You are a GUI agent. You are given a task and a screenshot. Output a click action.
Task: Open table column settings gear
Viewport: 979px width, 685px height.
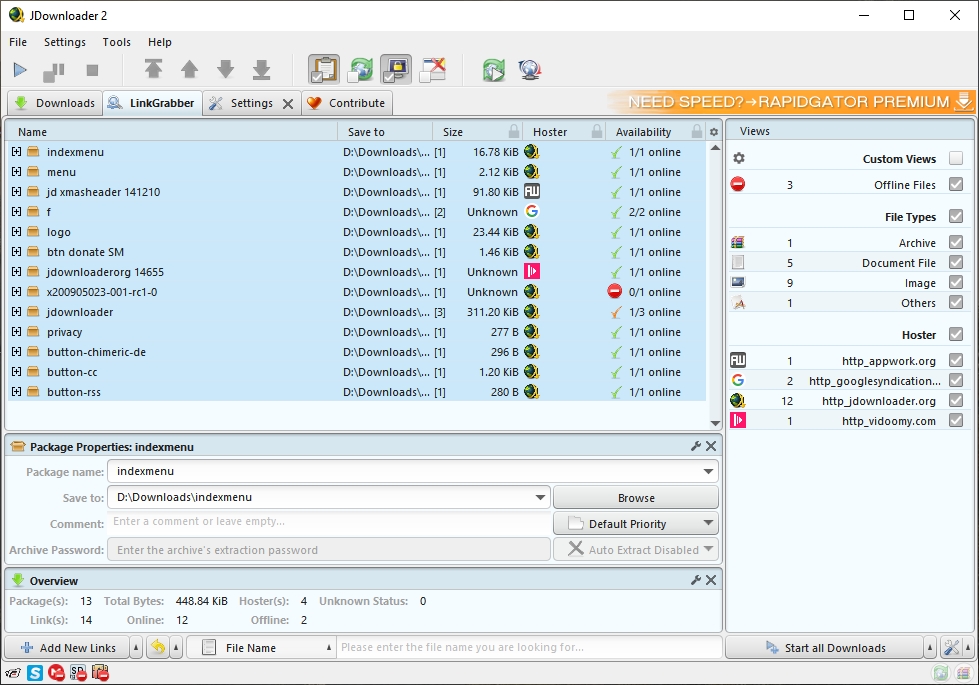pyautogui.click(x=714, y=132)
